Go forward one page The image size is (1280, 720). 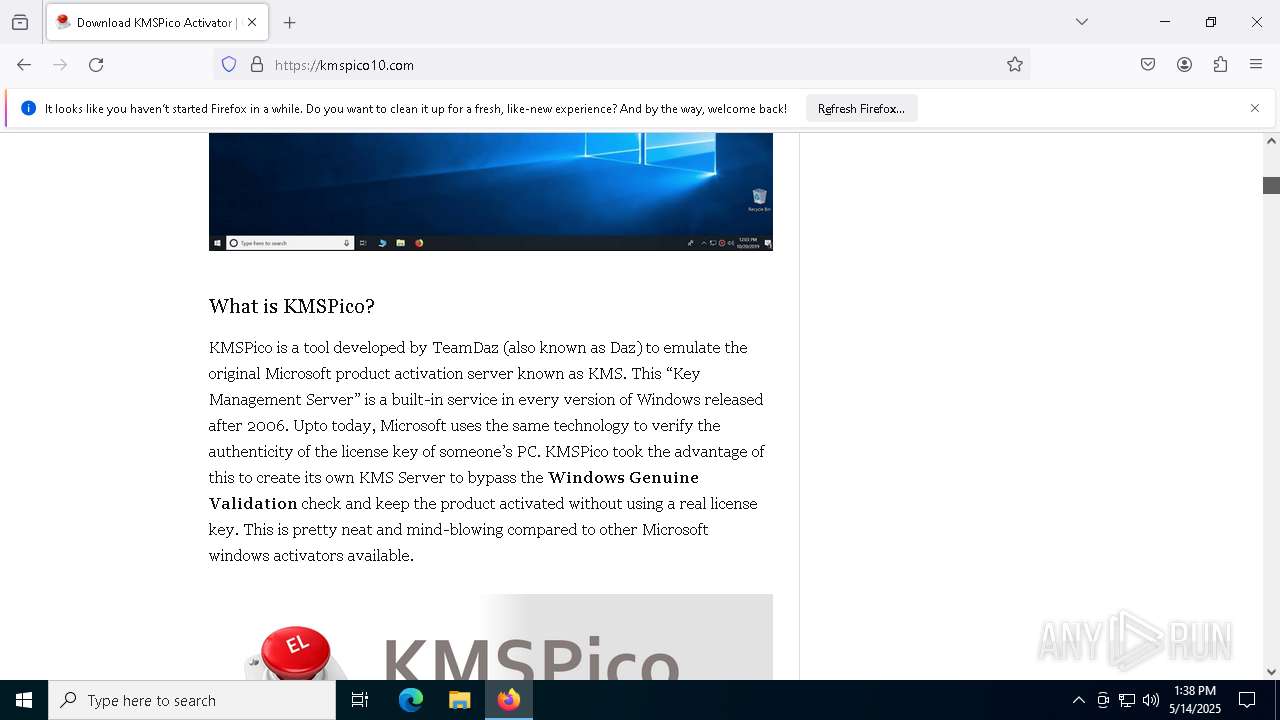tap(60, 64)
